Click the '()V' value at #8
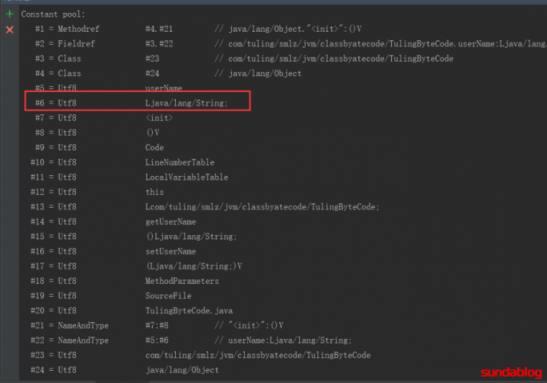Screen dimensions: 547x383 pyautogui.click(x=153, y=133)
